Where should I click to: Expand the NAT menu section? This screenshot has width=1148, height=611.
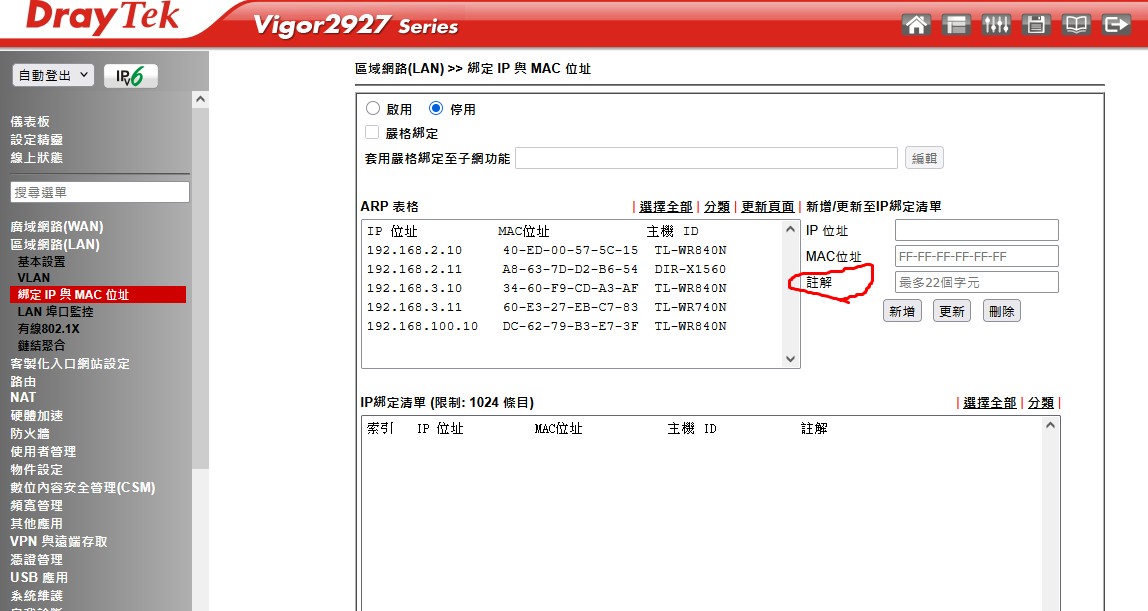[x=23, y=398]
